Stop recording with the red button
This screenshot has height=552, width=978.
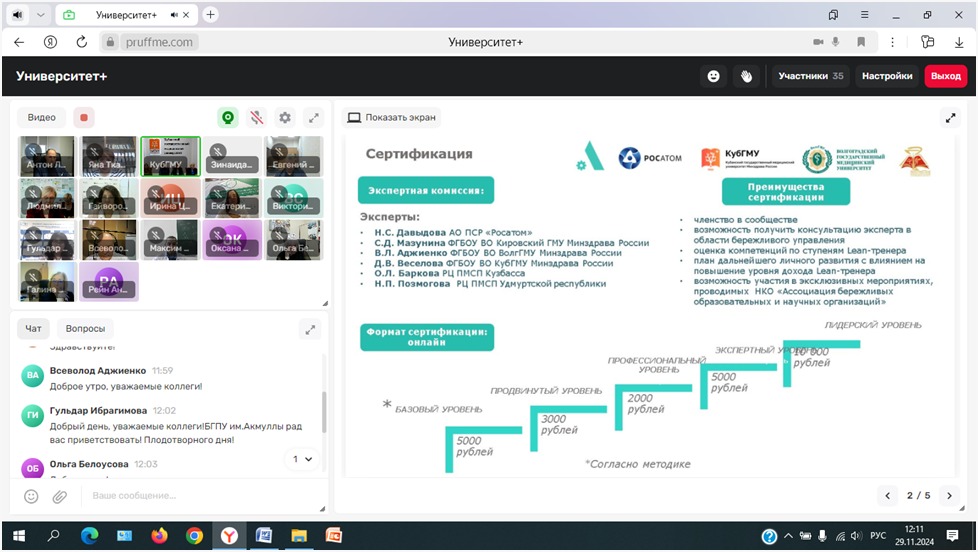click(x=84, y=118)
